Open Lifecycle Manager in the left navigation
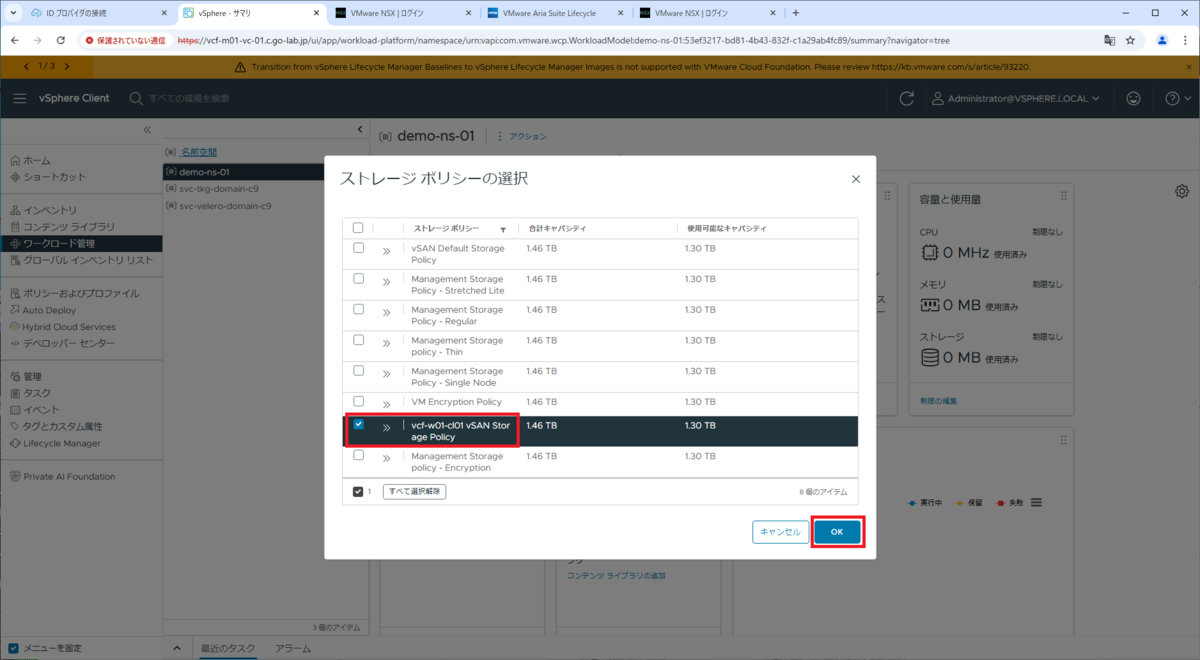 (62, 443)
